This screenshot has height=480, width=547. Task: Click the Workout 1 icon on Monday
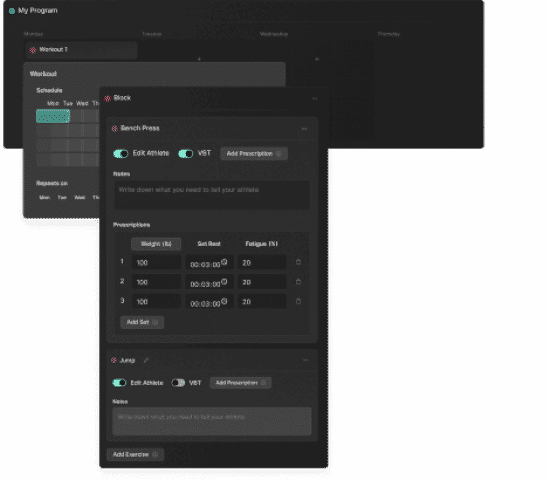pos(33,50)
